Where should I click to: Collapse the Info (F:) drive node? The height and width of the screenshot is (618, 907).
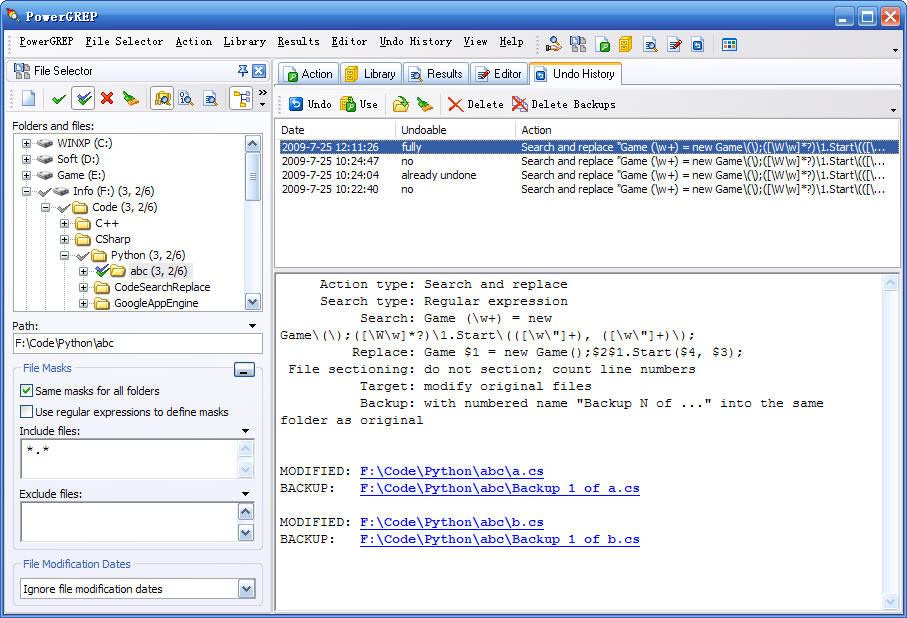(x=27, y=191)
